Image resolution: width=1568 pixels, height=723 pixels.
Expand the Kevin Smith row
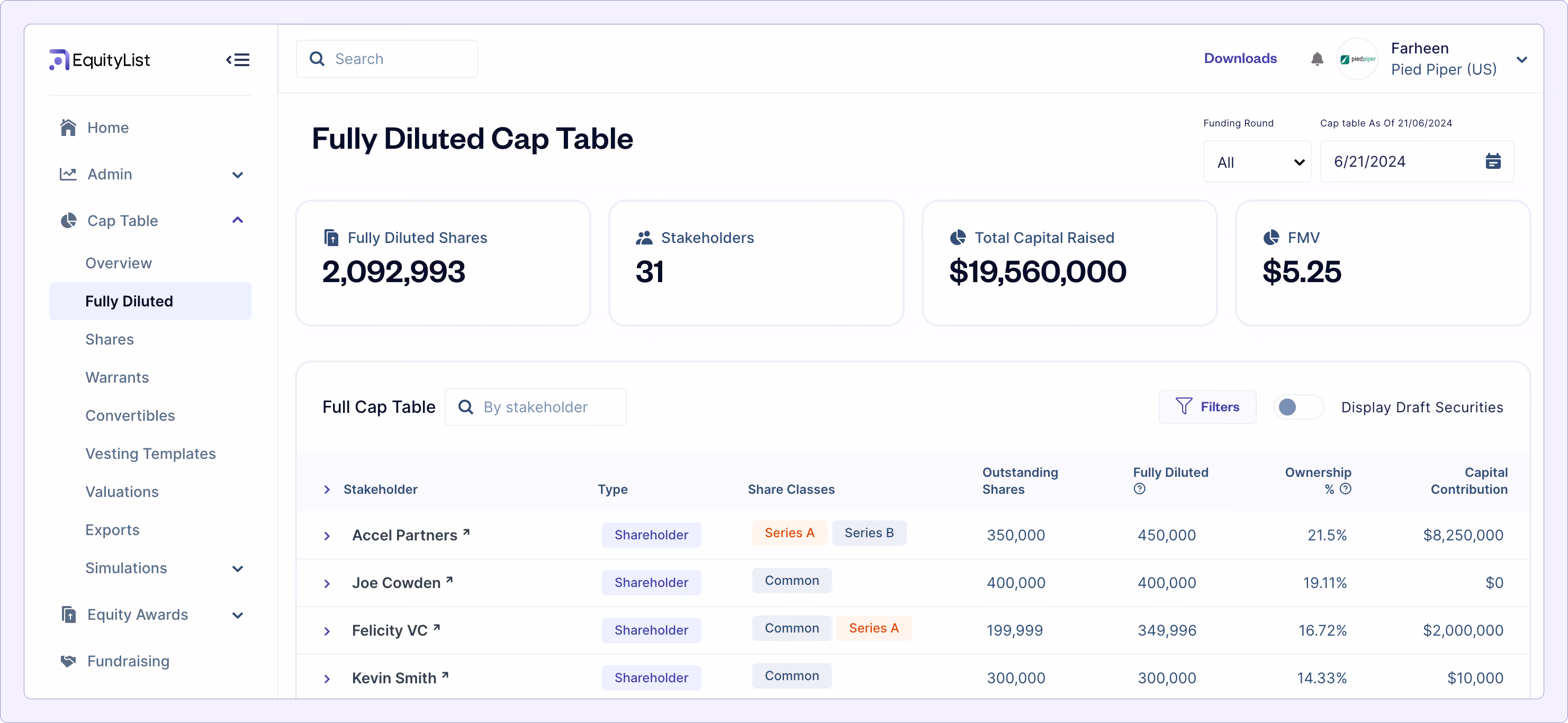point(327,679)
